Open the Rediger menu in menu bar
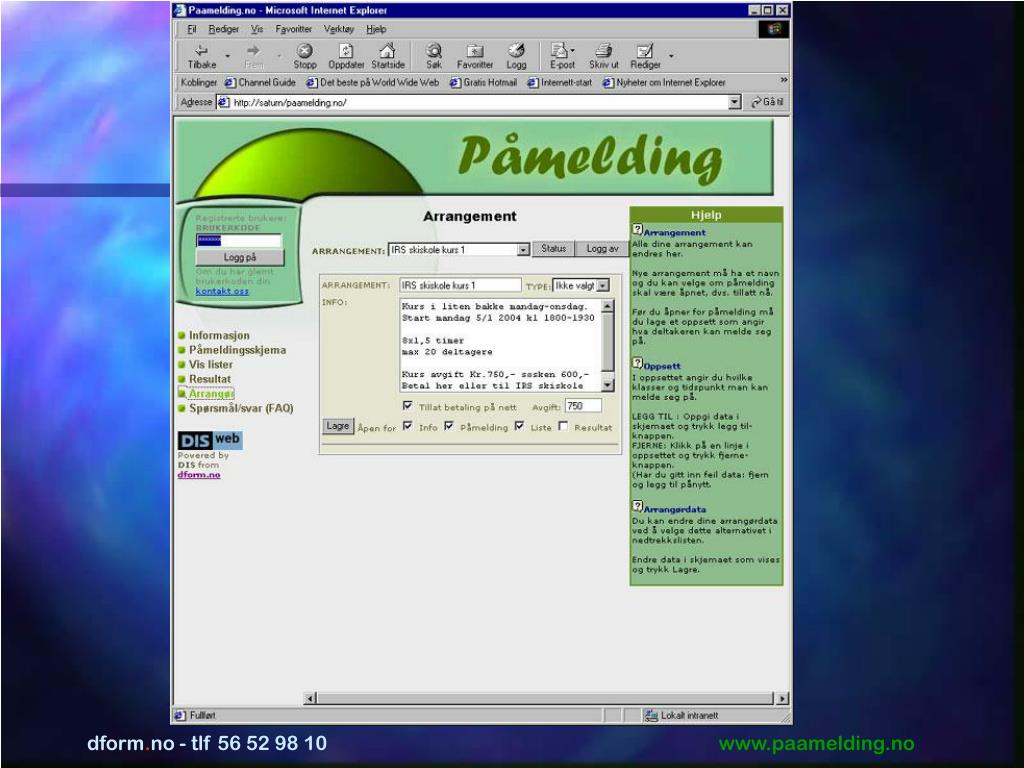Screen dimensions: 1024x768 click(x=223, y=29)
